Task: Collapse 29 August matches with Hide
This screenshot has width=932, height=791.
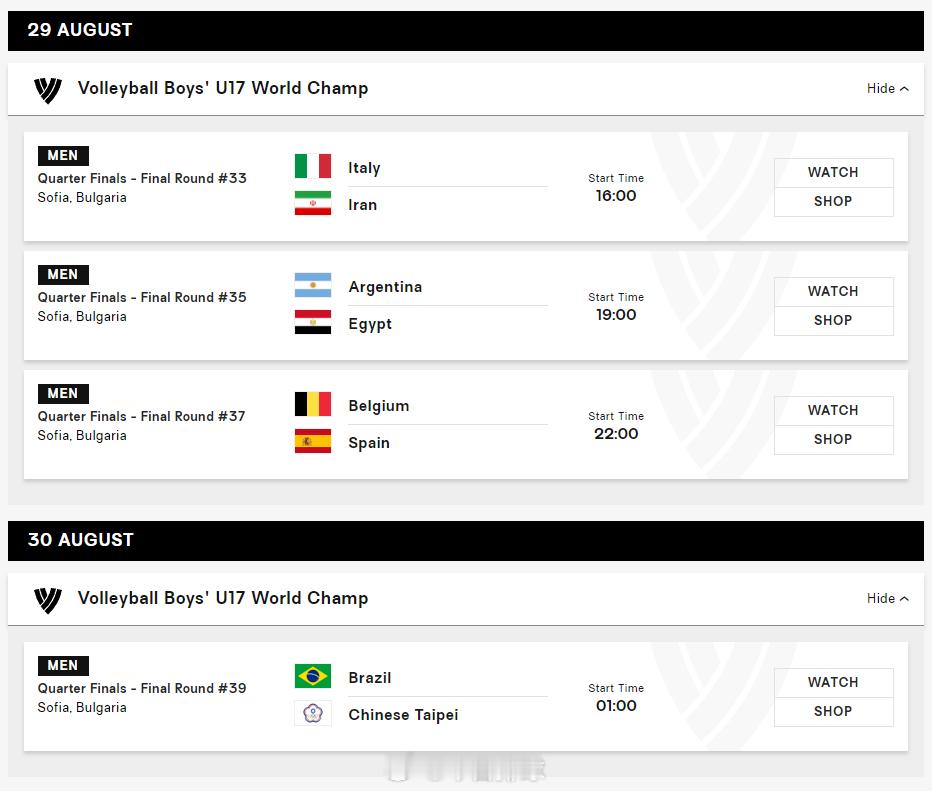Action: [887, 89]
